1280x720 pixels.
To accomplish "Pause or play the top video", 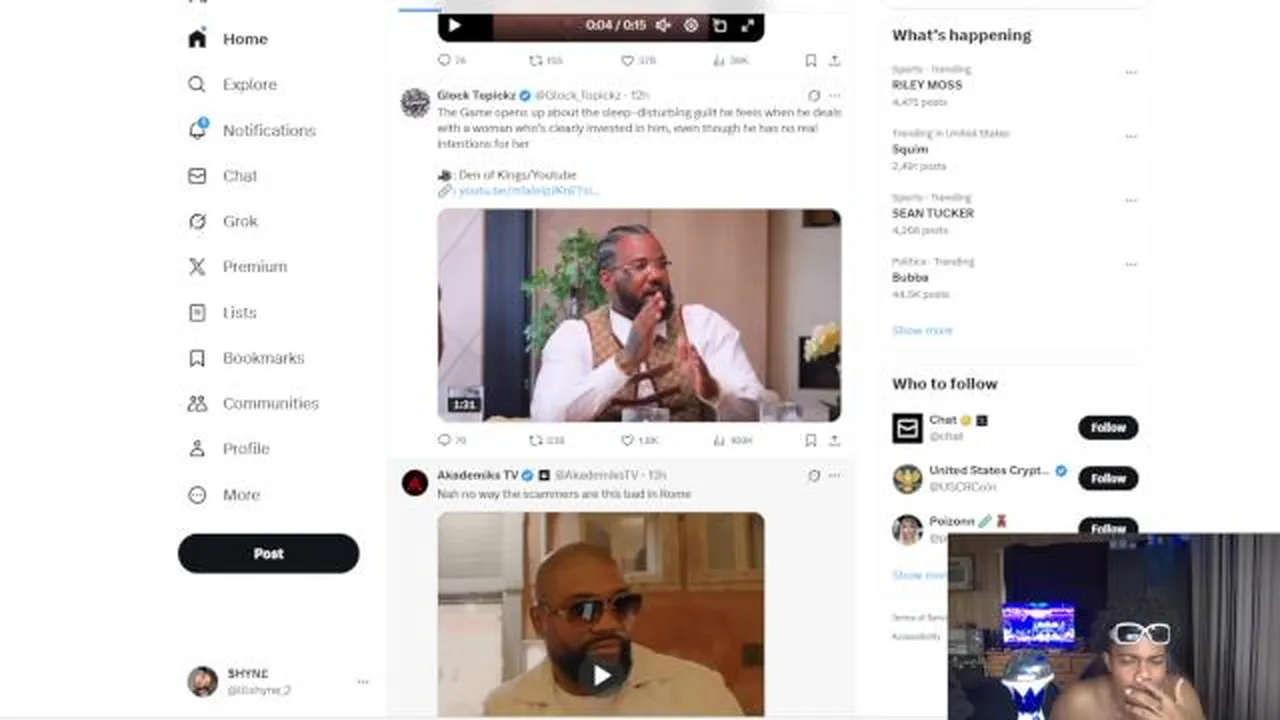I will [454, 26].
